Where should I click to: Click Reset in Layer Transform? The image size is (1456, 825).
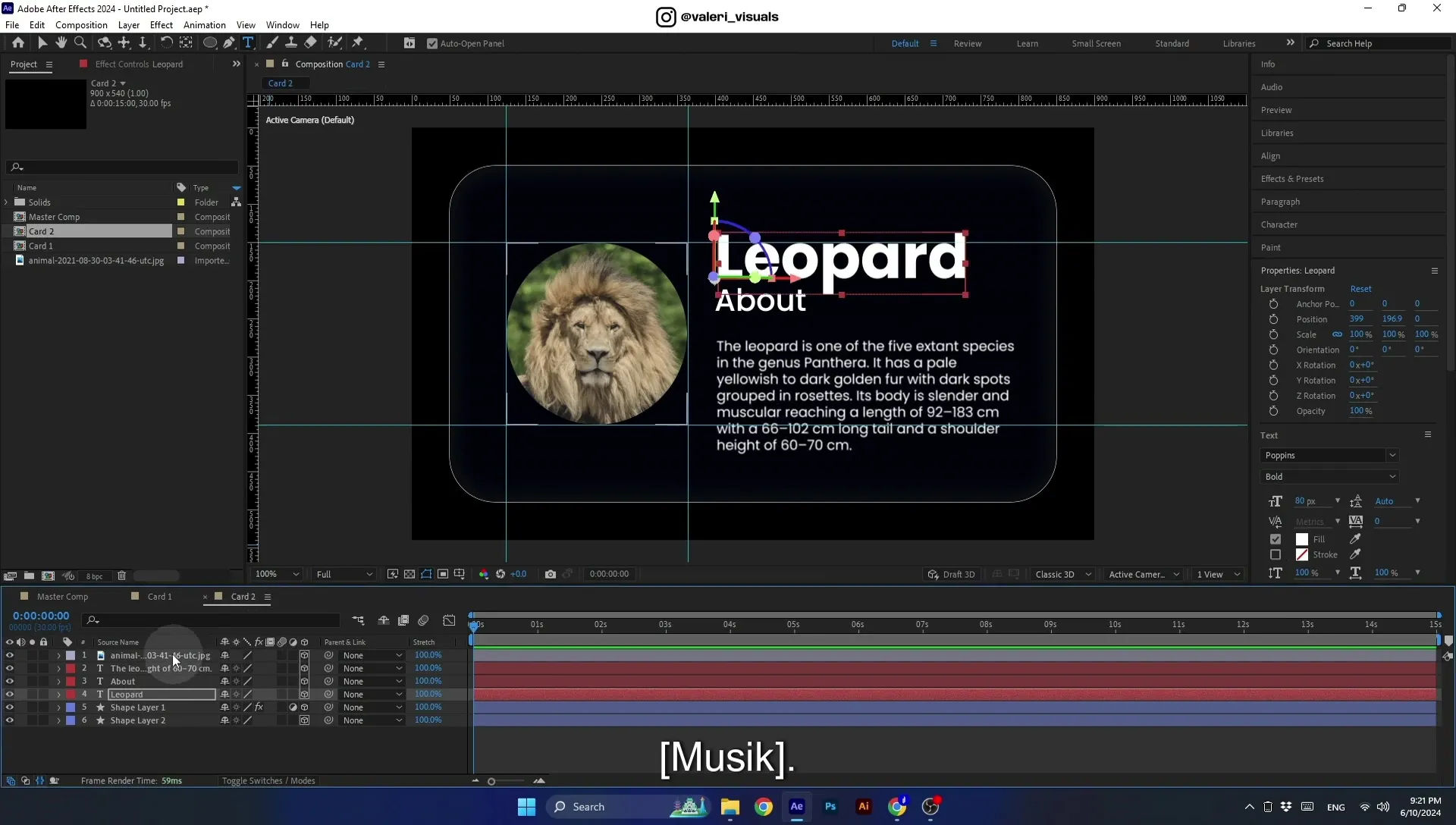coord(1360,289)
